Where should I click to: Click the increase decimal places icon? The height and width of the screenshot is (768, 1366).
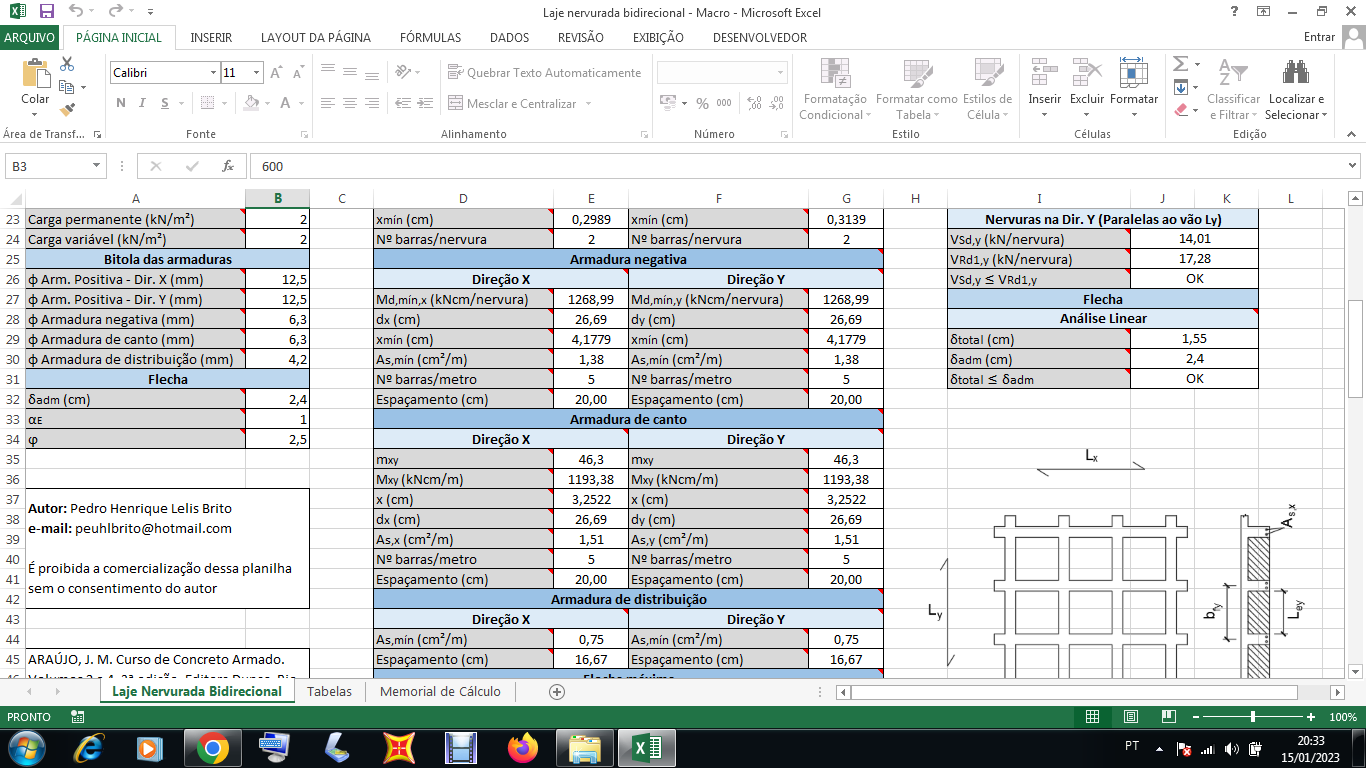tap(753, 103)
